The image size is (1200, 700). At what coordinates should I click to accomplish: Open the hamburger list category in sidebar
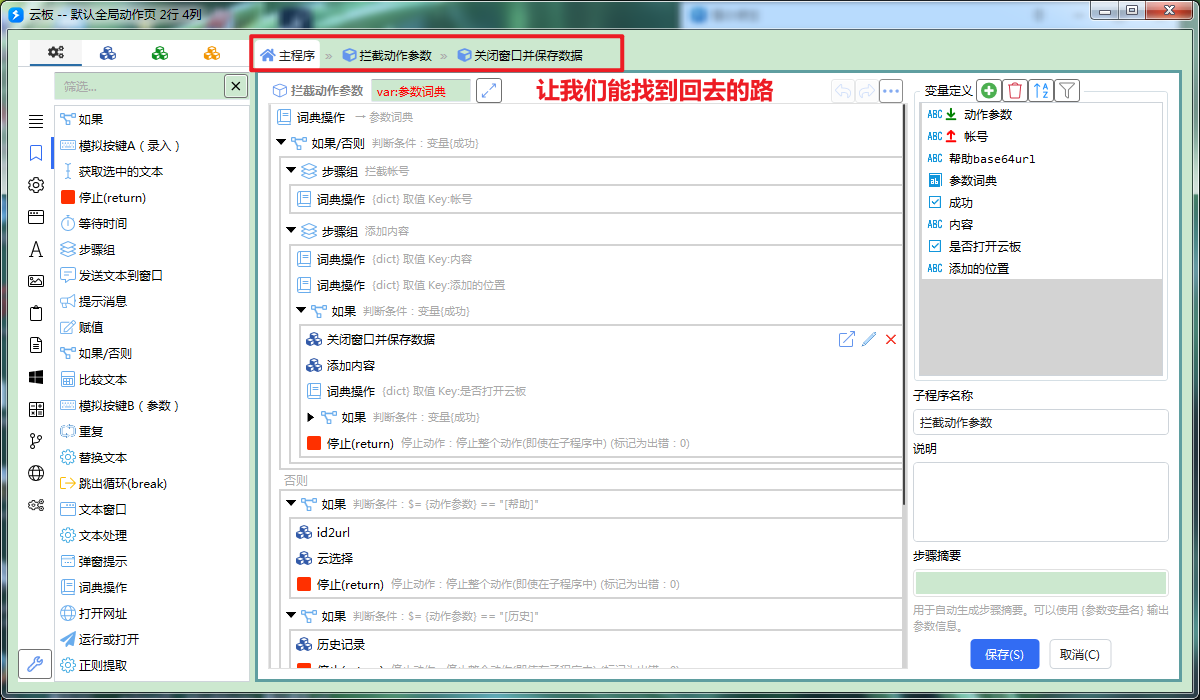(x=36, y=122)
